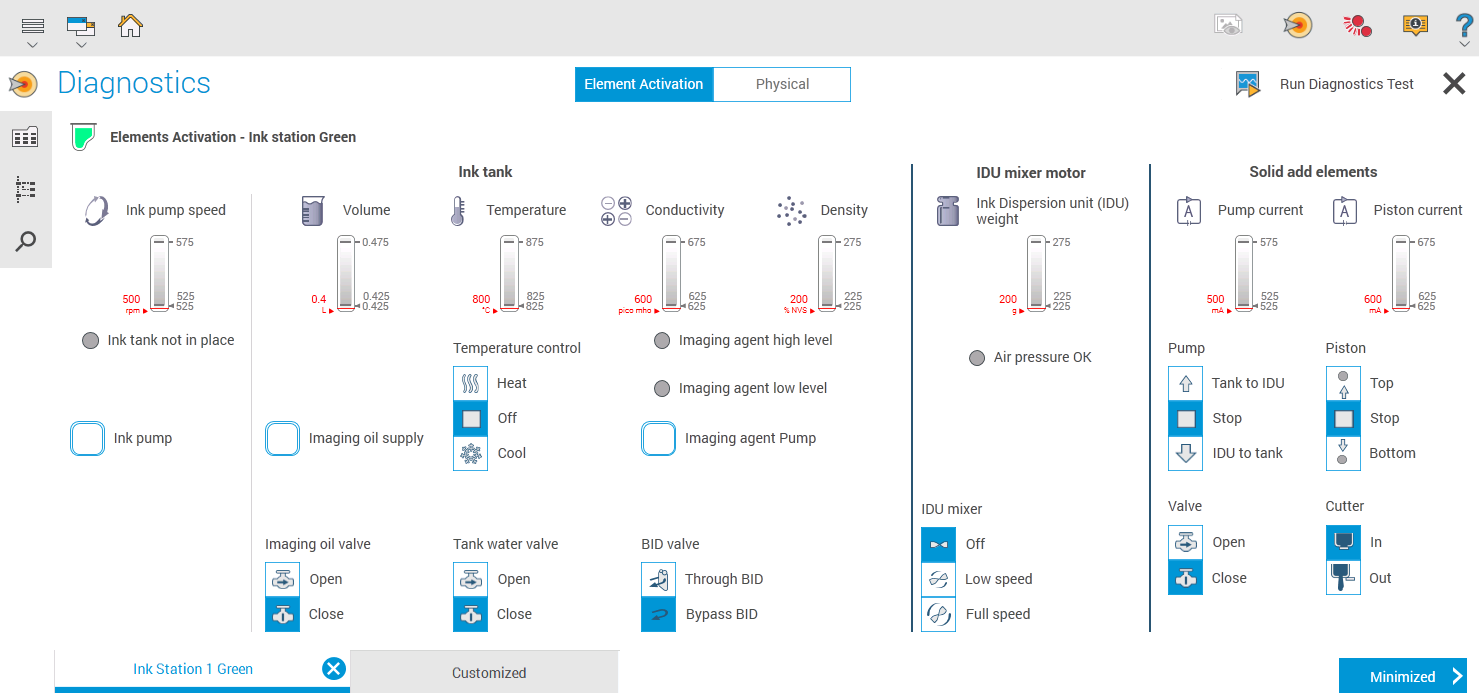The width and height of the screenshot is (1479, 699).
Task: Turn the IDU mixer Off
Action: pyautogui.click(x=939, y=544)
